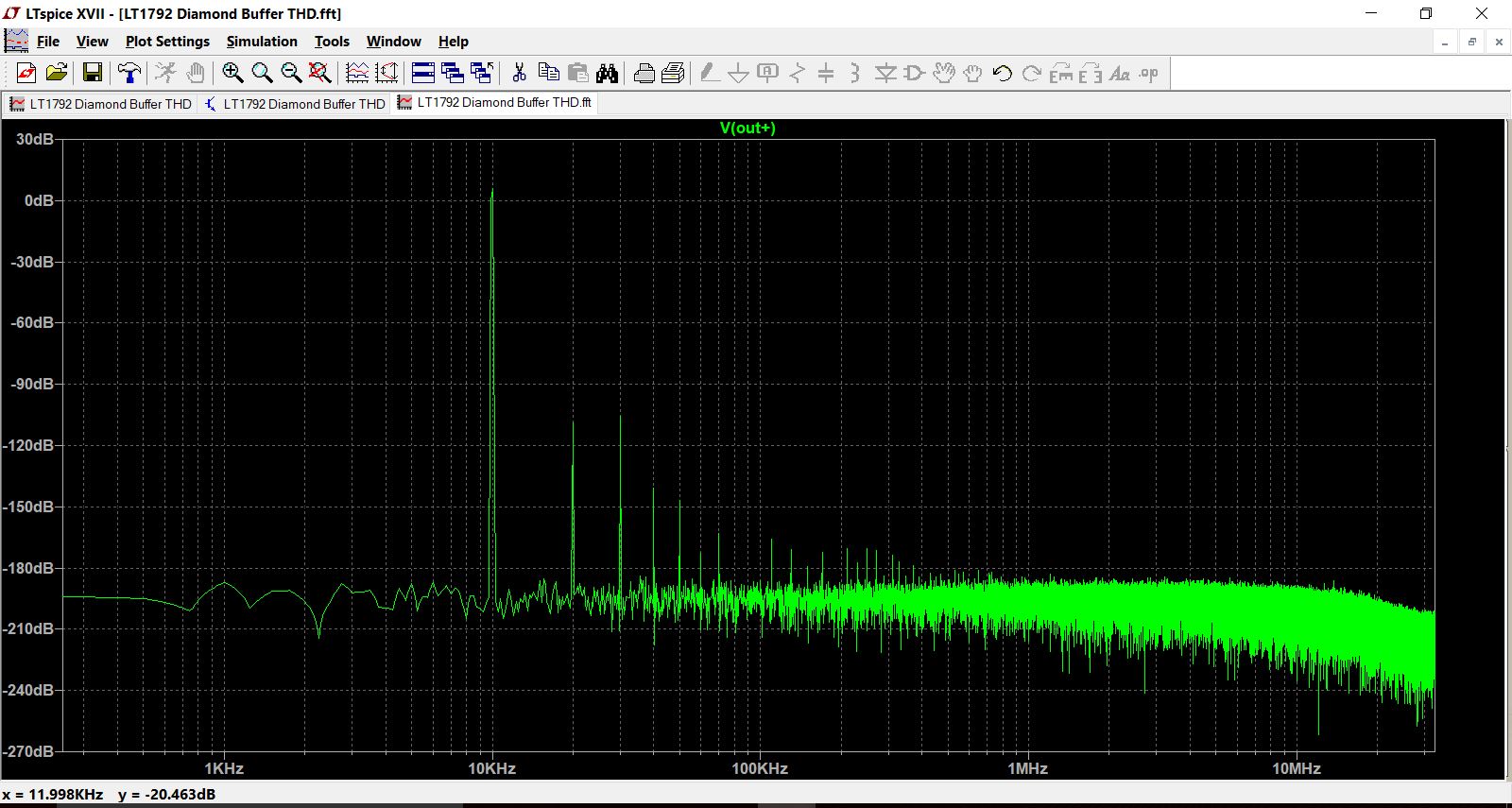Create a new schematic from the toolbar
This screenshot has width=1512, height=808.
26,73
